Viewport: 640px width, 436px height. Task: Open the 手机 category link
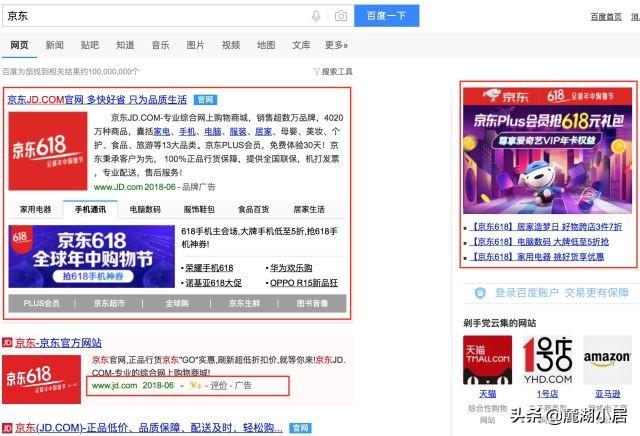(187, 131)
